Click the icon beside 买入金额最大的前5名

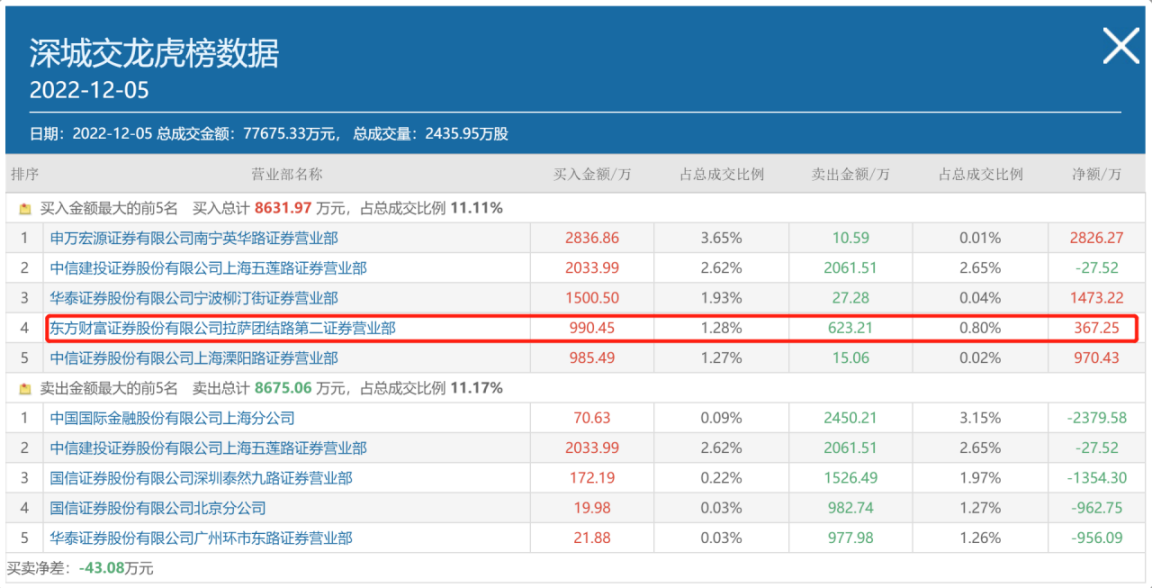coord(25,209)
